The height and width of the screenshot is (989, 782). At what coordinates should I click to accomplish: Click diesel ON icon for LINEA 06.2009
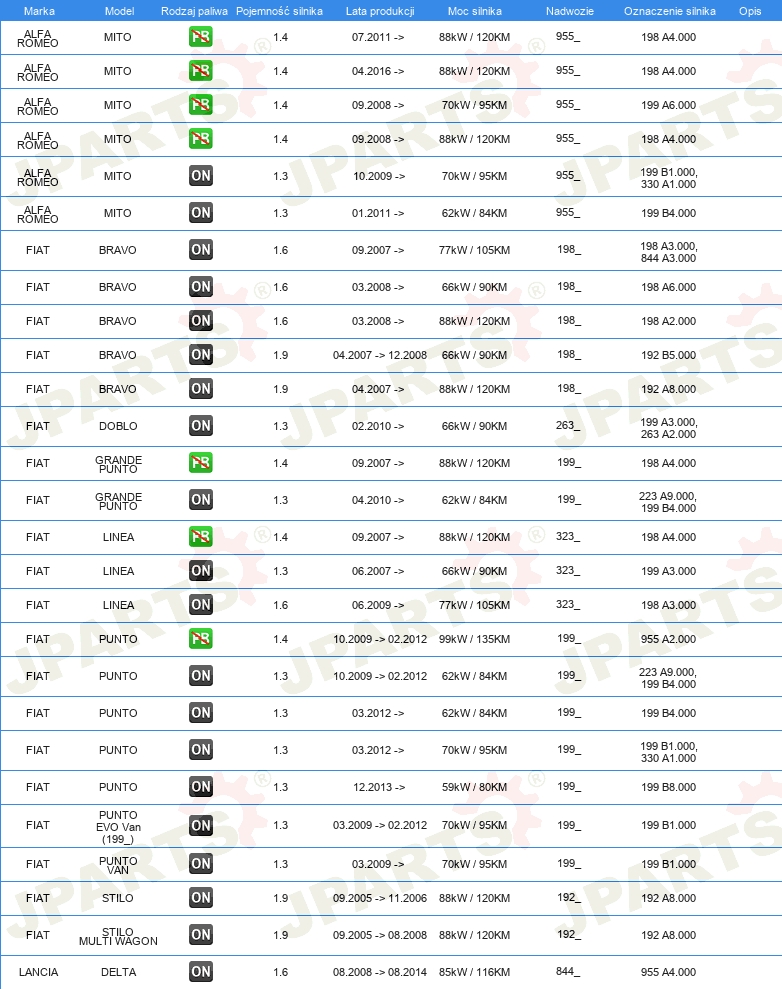[x=201, y=606]
